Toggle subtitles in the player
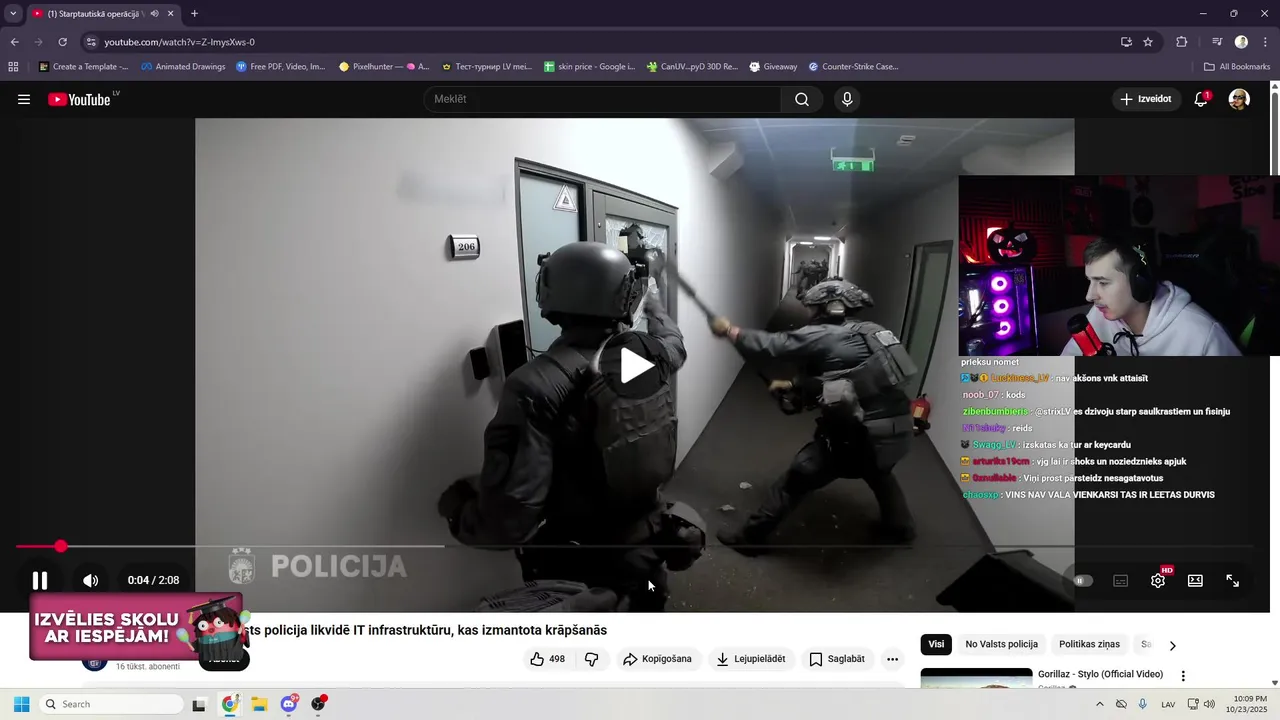 pos(1121,580)
